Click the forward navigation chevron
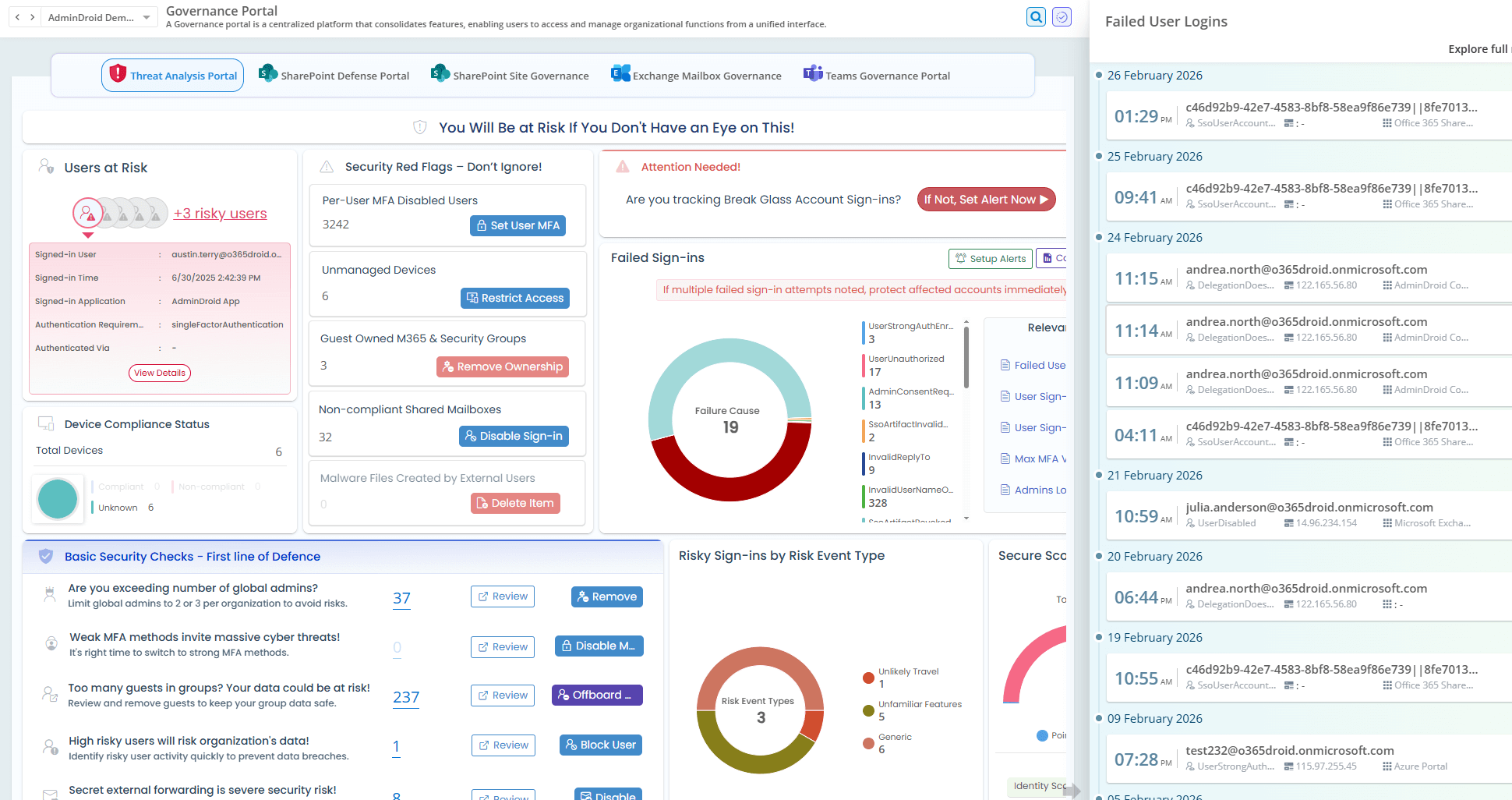The image size is (1512, 800). tap(33, 16)
